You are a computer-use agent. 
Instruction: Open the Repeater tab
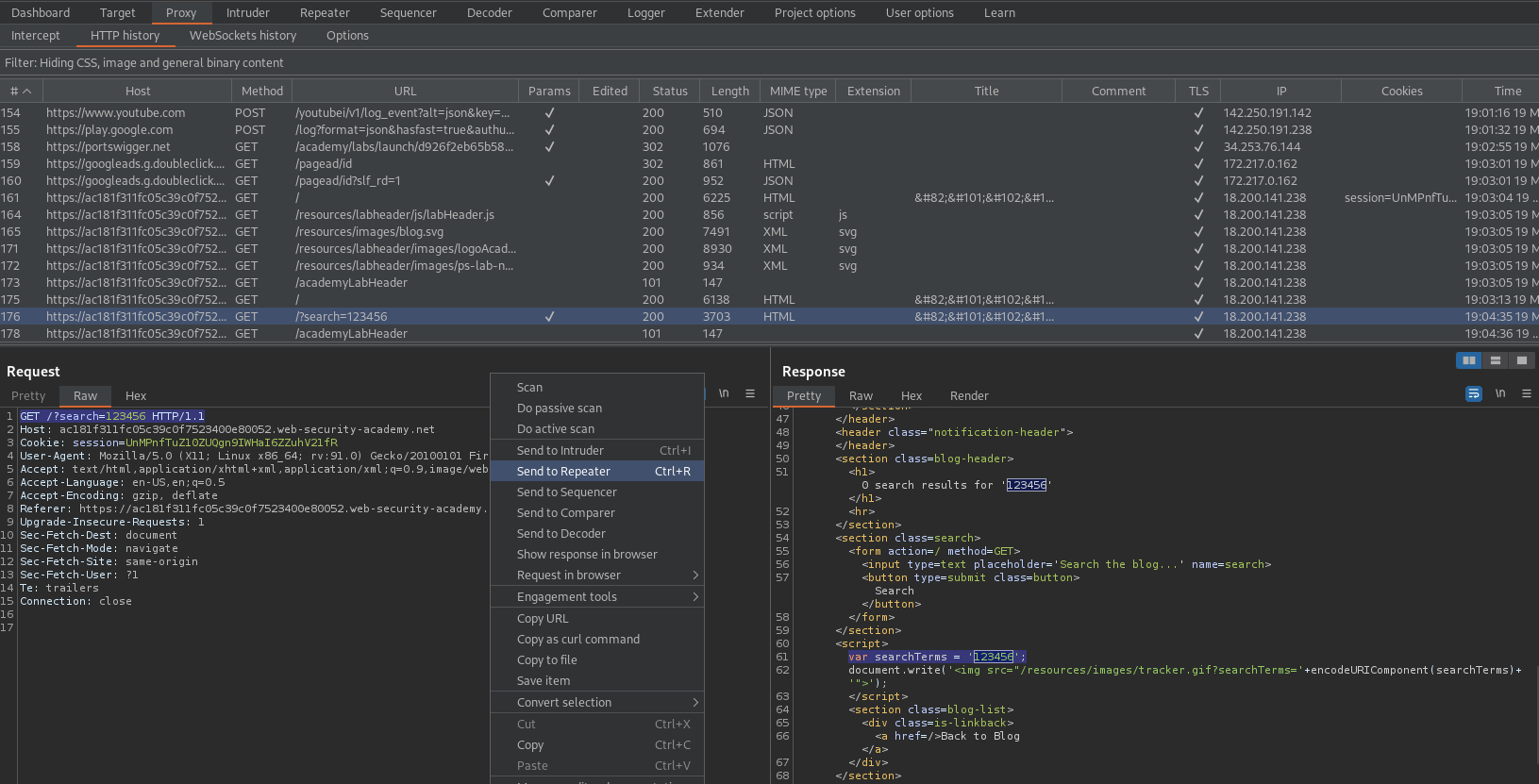[325, 12]
